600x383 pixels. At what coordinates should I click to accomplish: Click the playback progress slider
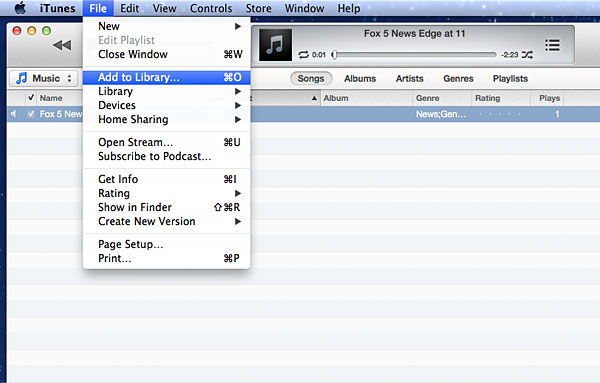pyautogui.click(x=414, y=55)
